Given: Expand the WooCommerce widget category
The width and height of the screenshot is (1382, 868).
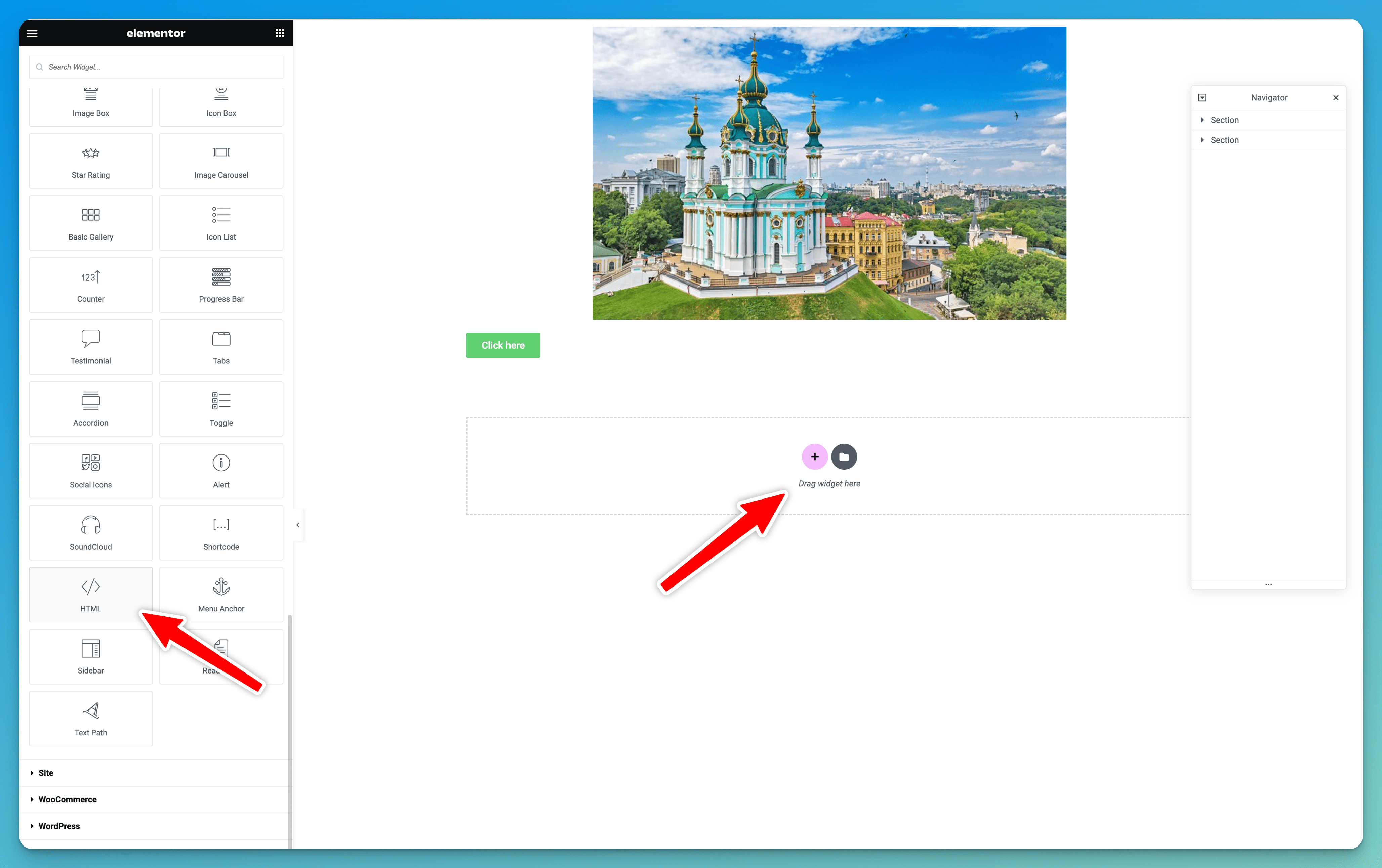Looking at the screenshot, I should coord(67,799).
